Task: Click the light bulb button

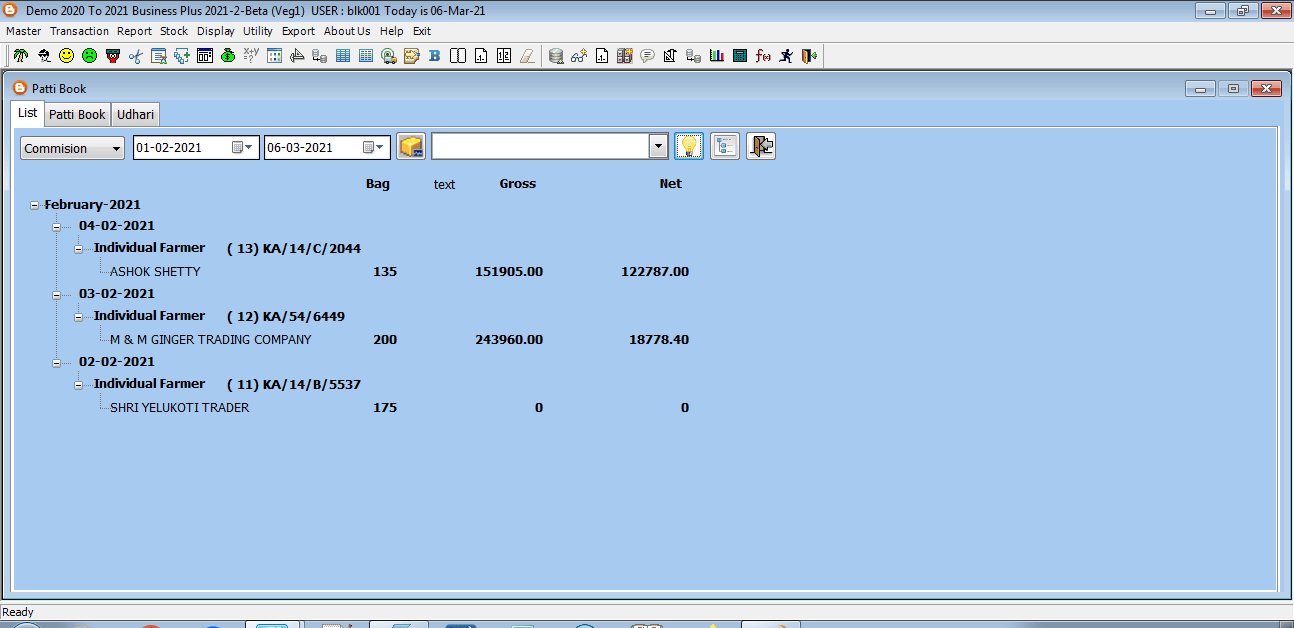Action: (x=688, y=146)
